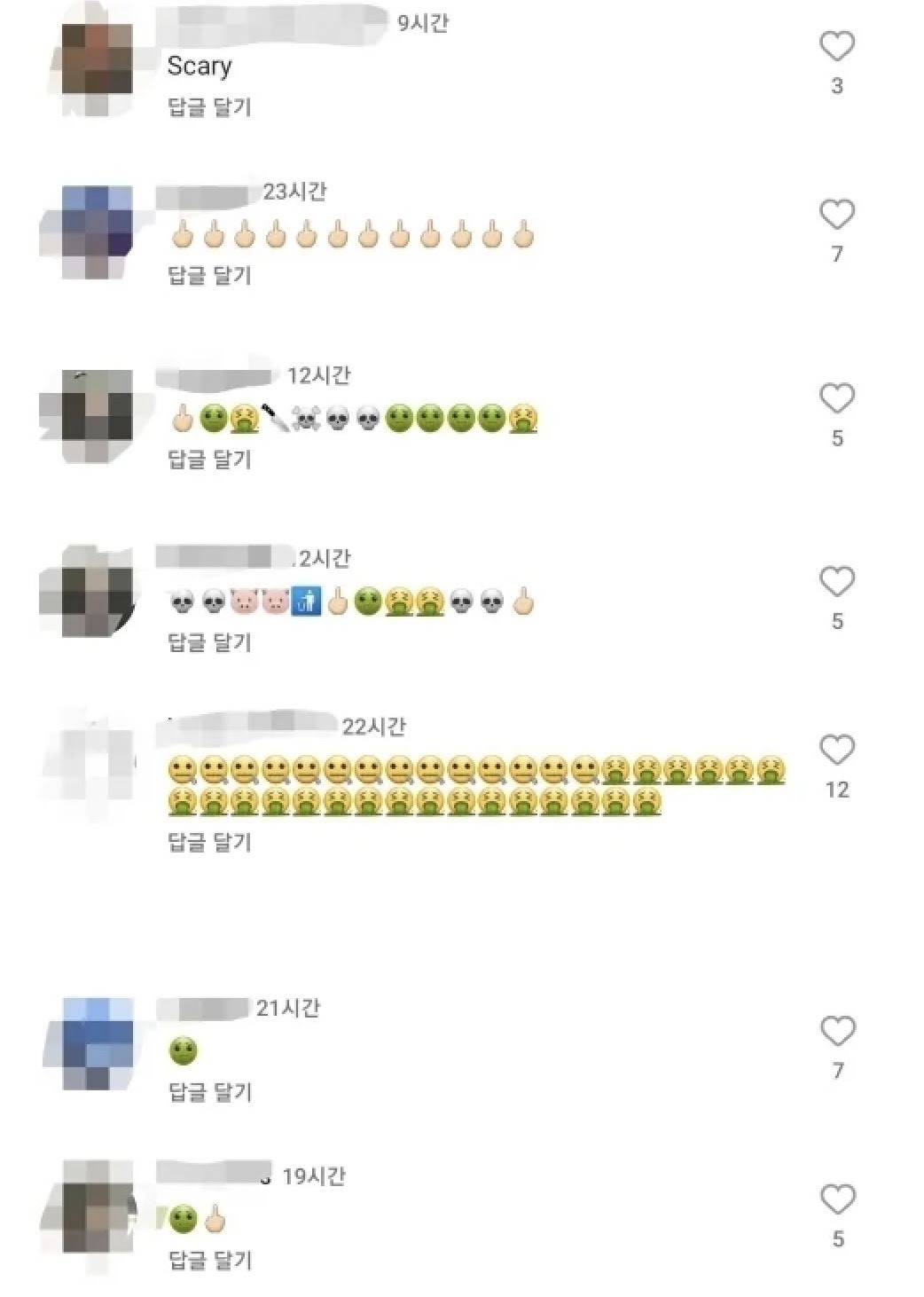Click 답글 달기 under the pig emoji comment
Viewport: 924px width, 1297px height.
pos(210,642)
